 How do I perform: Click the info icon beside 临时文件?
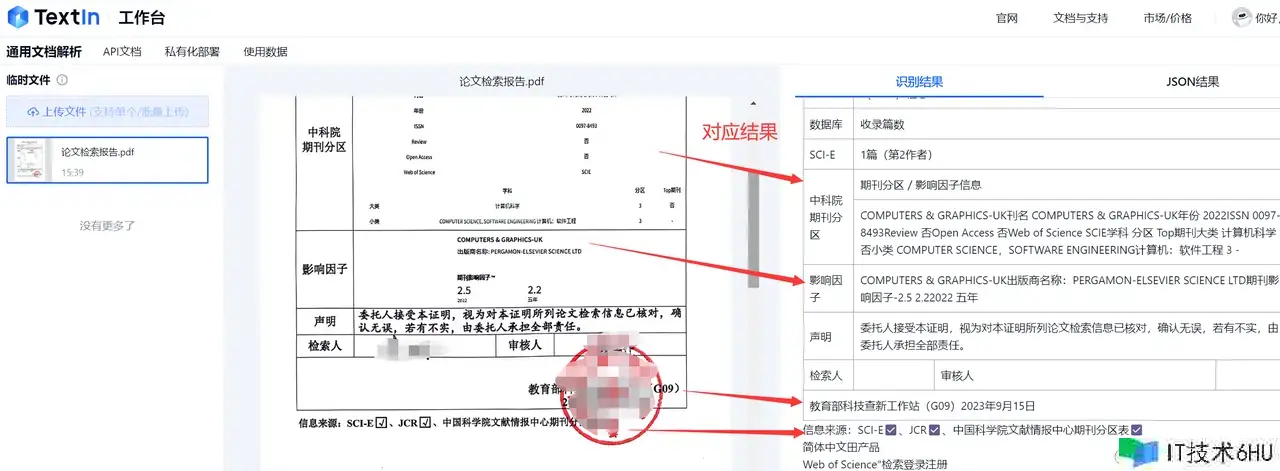click(x=62, y=80)
